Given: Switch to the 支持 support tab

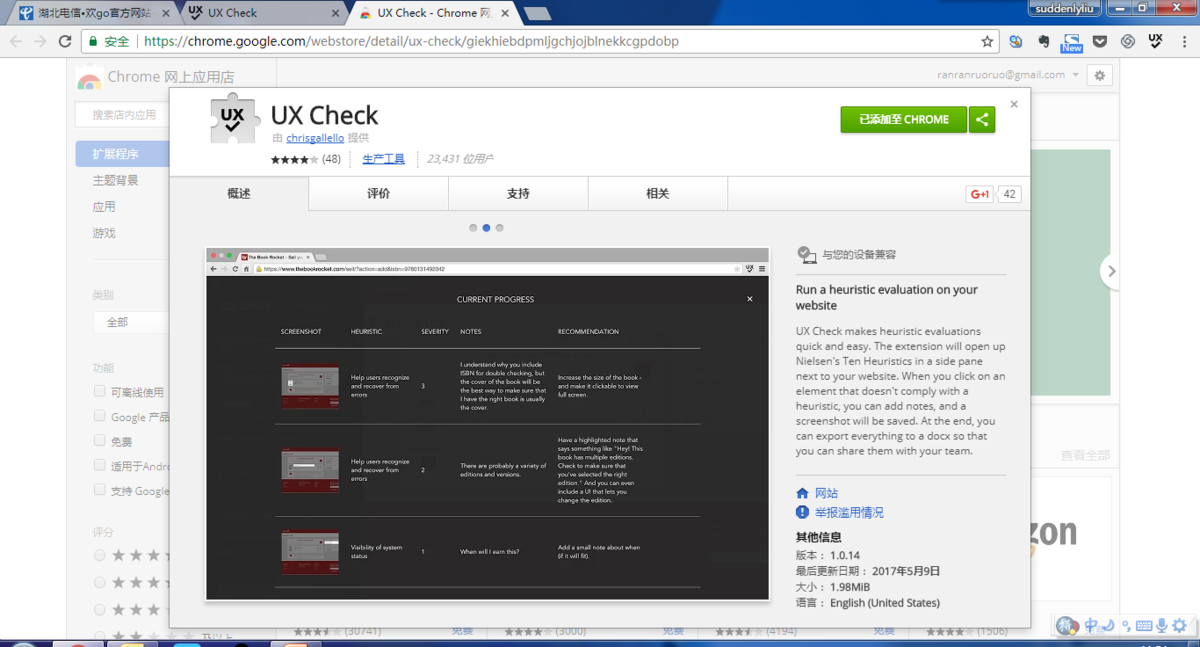Looking at the screenshot, I should coord(518,194).
